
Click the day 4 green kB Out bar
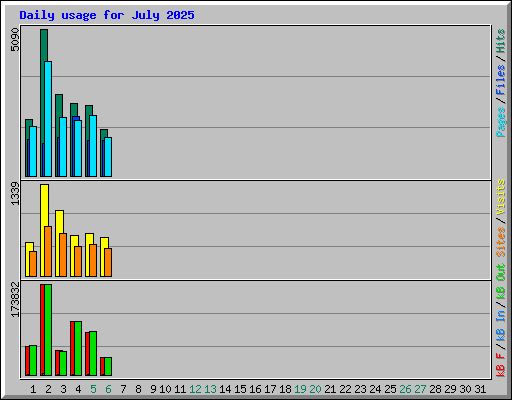[x=78, y=349]
